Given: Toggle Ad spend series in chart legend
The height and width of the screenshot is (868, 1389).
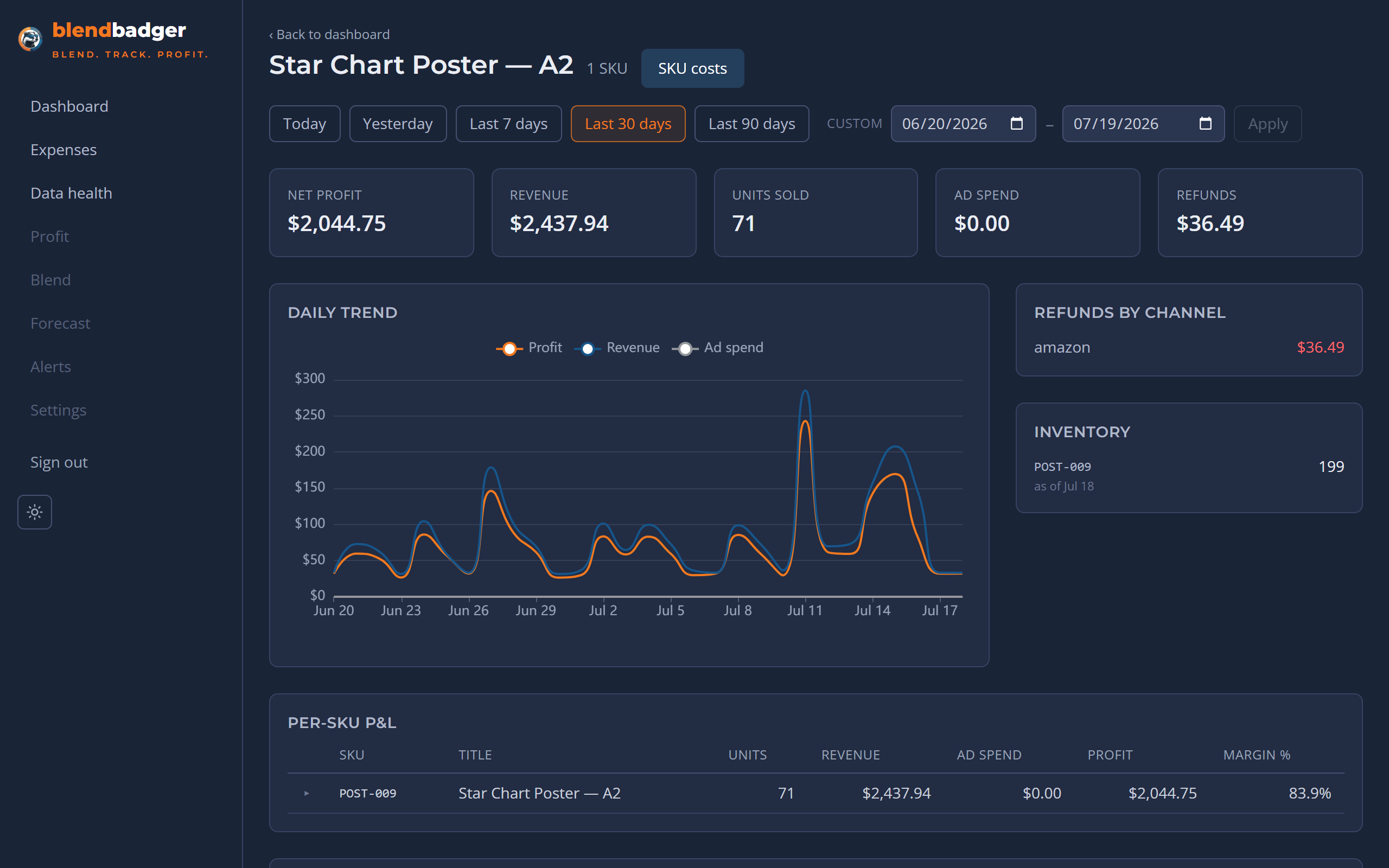Looking at the screenshot, I should 717,348.
